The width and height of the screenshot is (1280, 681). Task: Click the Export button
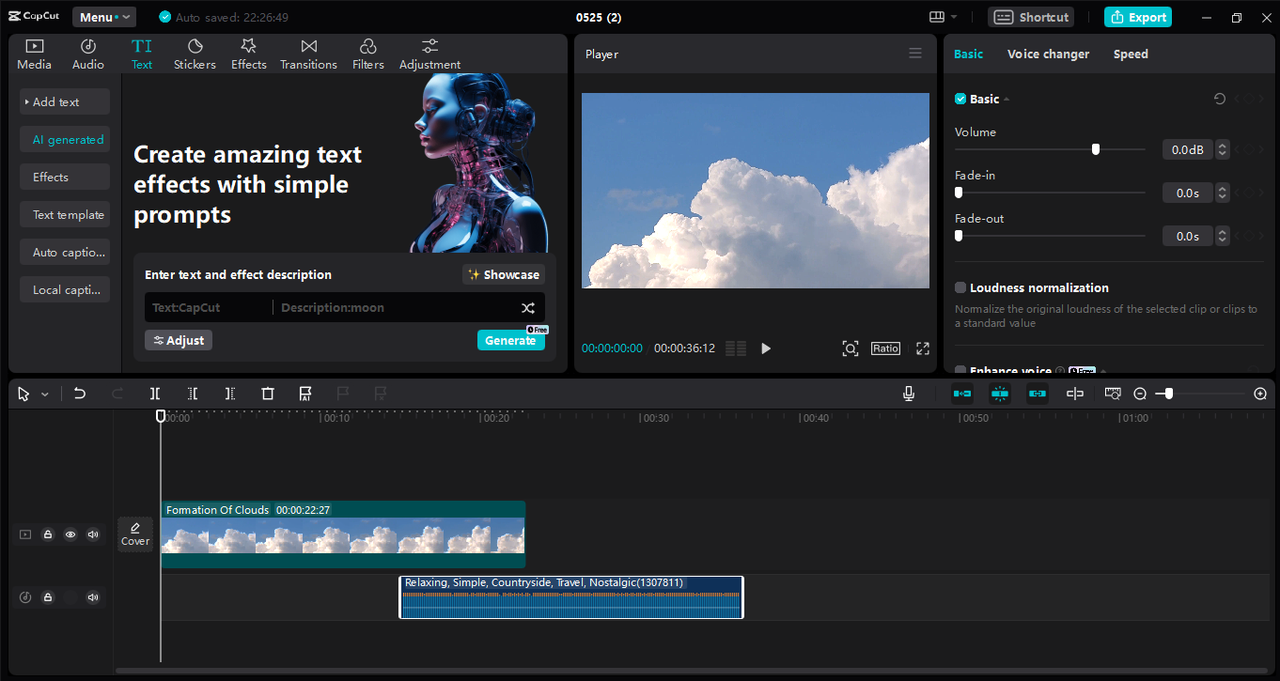pyautogui.click(x=1138, y=17)
